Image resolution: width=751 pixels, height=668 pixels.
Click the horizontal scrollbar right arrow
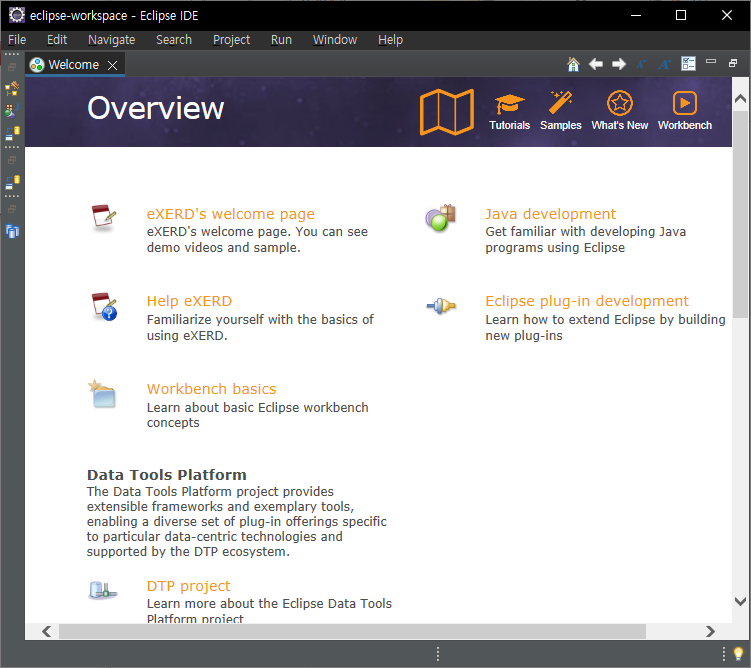710,631
